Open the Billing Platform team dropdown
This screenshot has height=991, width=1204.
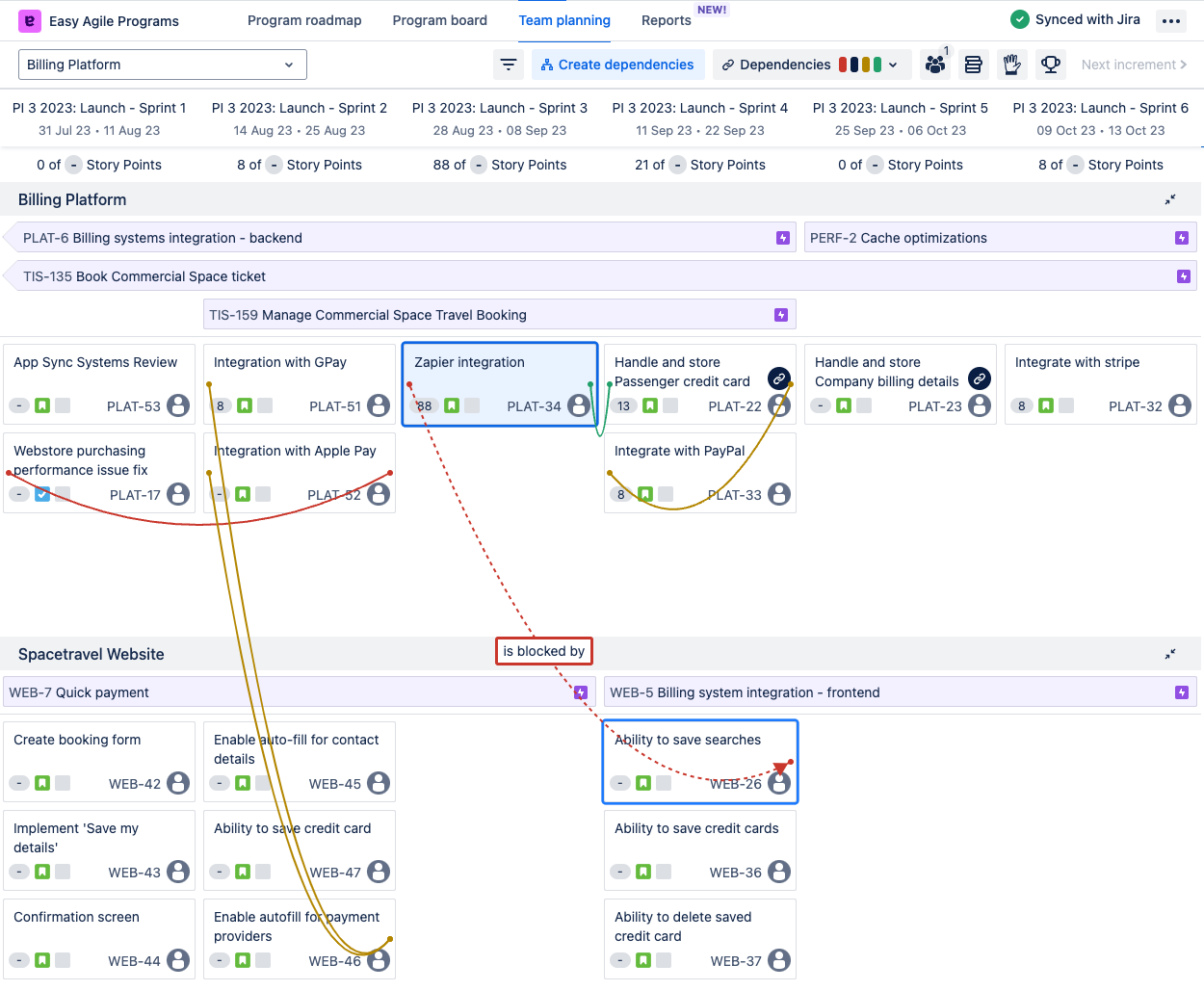[x=162, y=65]
